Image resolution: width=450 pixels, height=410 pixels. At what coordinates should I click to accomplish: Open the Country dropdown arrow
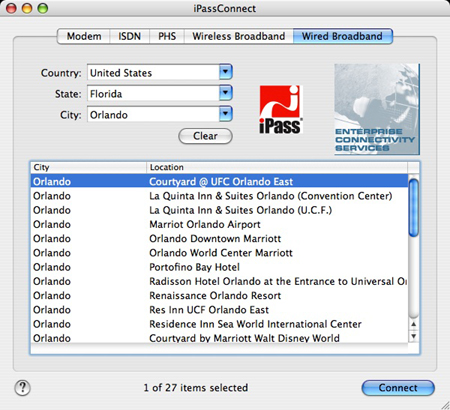click(226, 72)
